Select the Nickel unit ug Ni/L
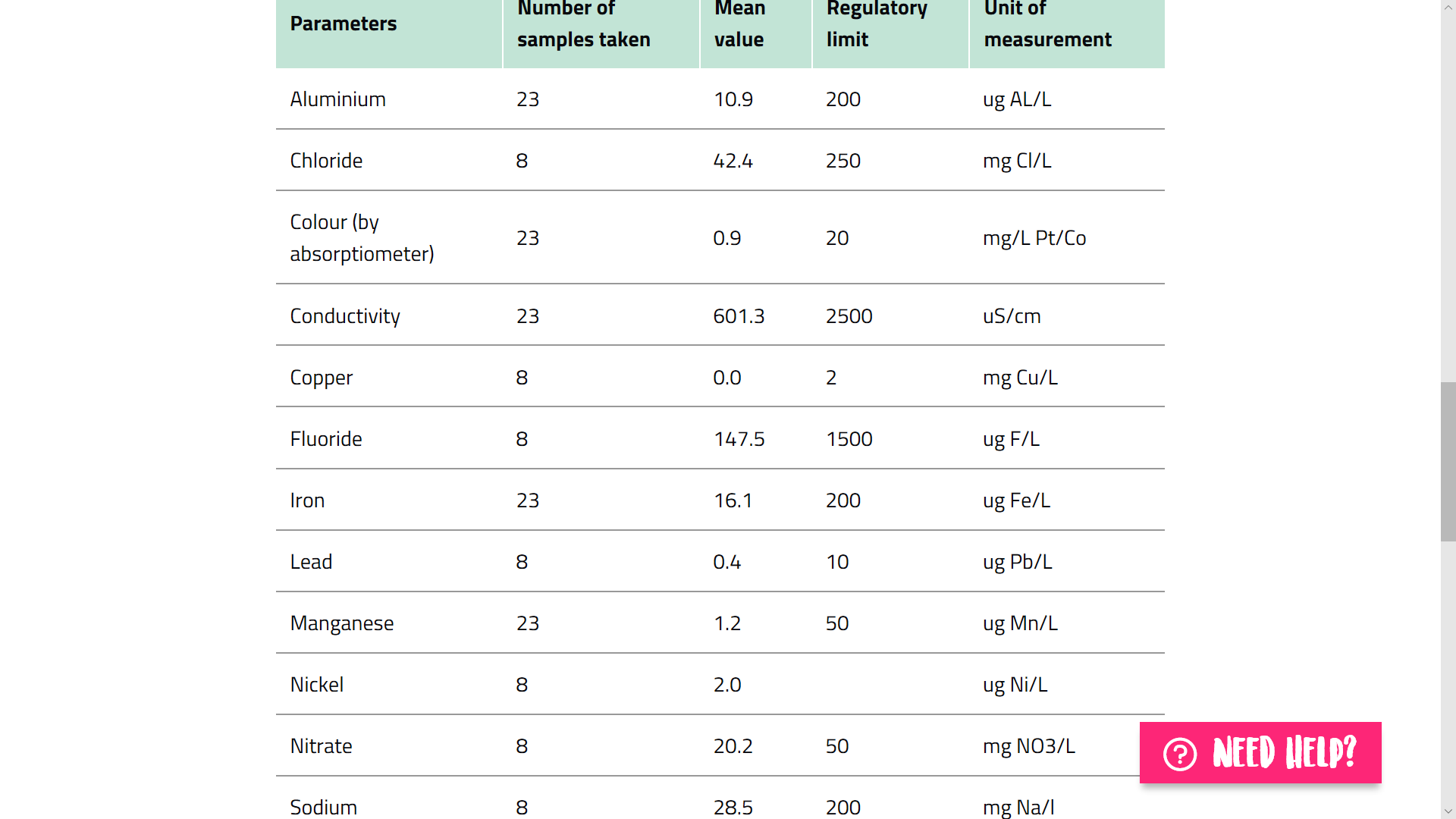Viewport: 1456px width, 819px height. coord(1015,685)
